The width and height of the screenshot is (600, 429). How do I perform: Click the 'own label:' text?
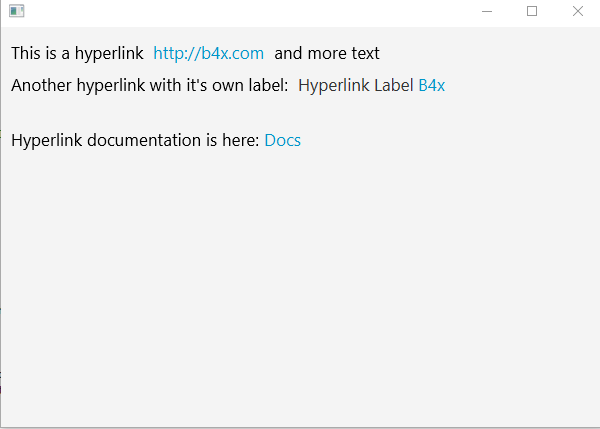tap(254, 86)
